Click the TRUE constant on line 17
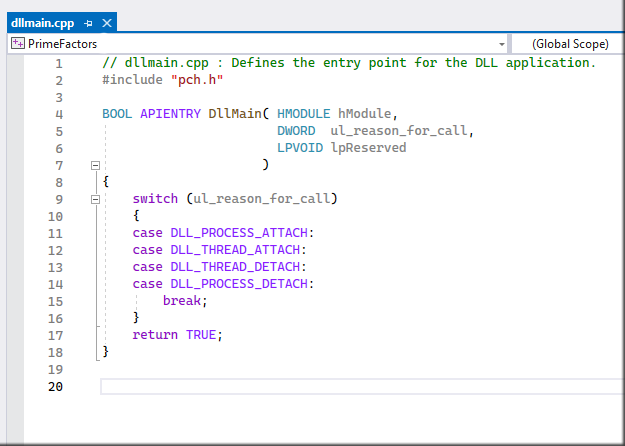This screenshot has width=625, height=446. (x=201, y=335)
